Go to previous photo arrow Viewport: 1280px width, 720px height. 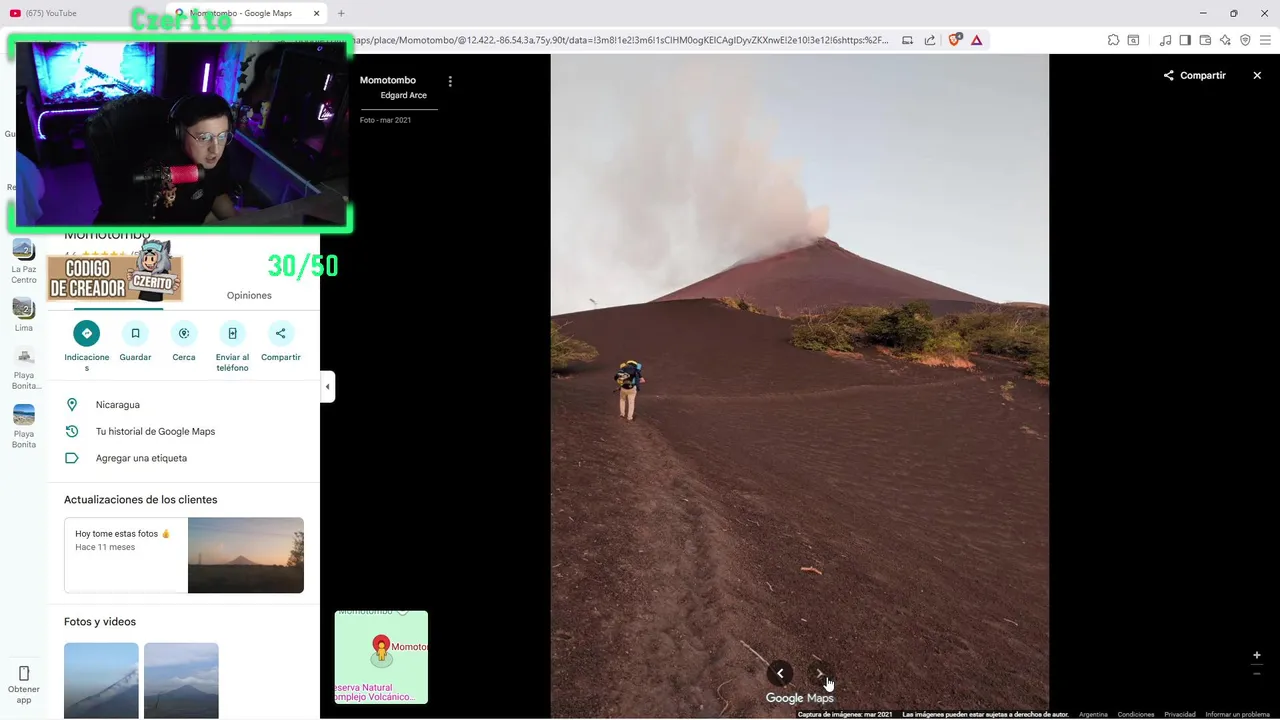[x=780, y=673]
